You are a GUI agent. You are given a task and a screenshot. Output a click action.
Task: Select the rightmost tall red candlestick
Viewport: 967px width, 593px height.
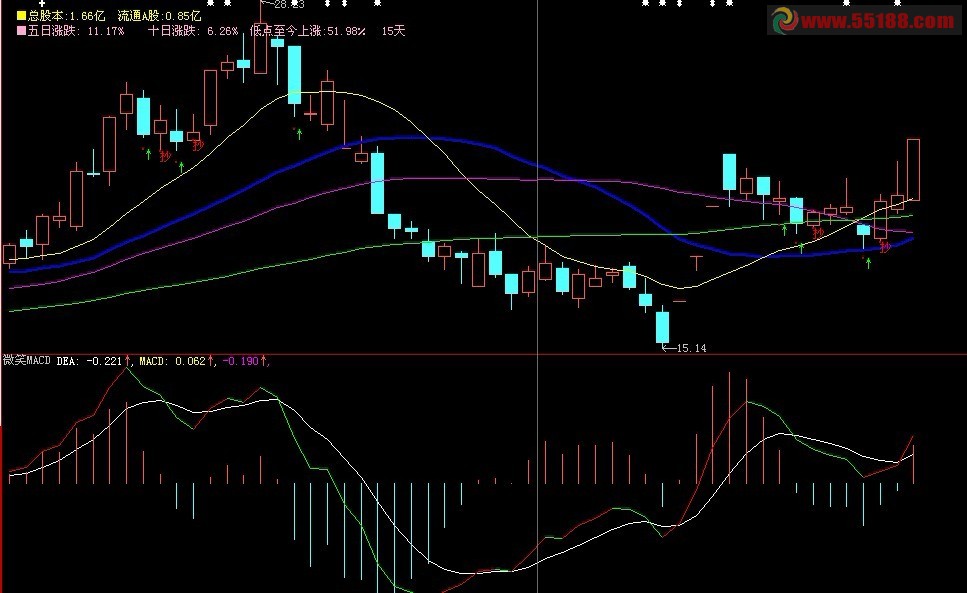[913, 170]
